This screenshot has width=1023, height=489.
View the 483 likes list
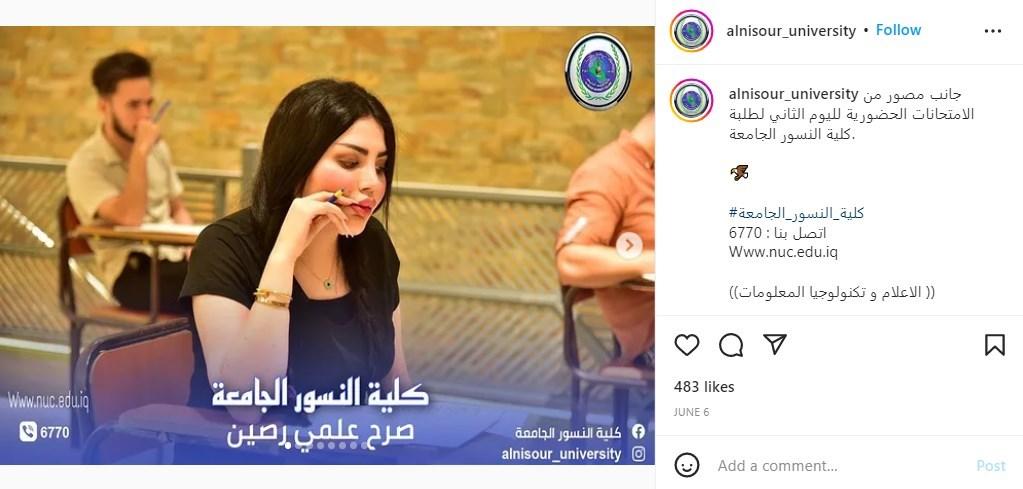[704, 387]
